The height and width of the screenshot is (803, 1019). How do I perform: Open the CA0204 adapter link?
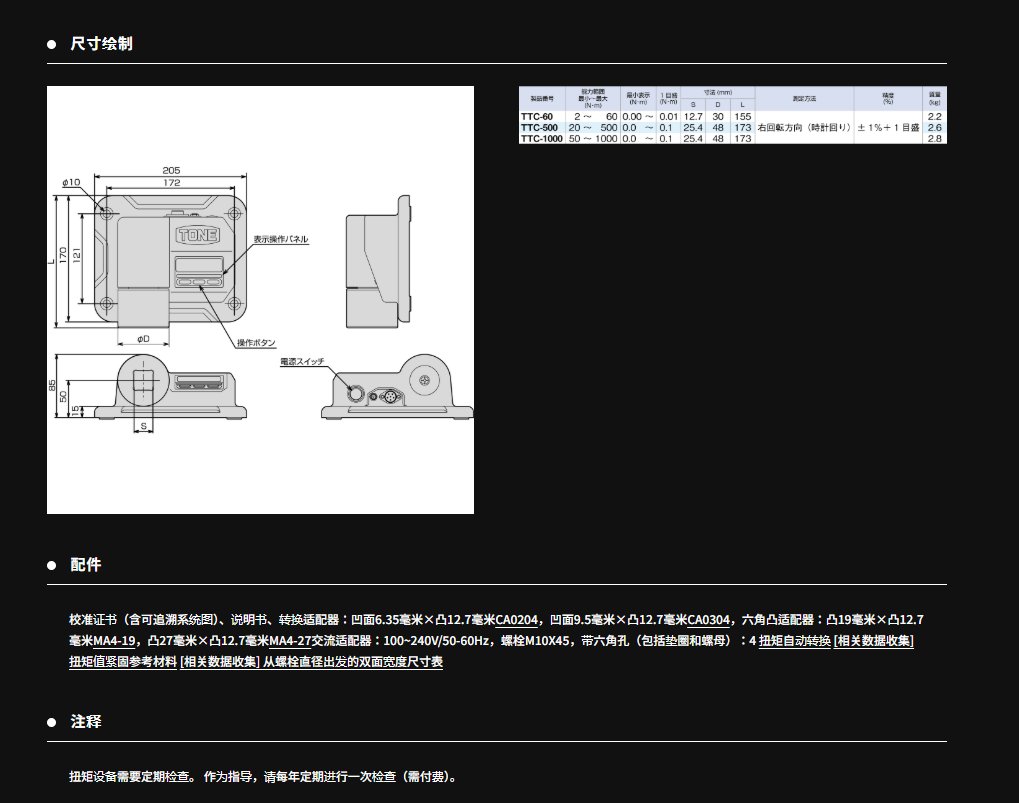[517, 620]
